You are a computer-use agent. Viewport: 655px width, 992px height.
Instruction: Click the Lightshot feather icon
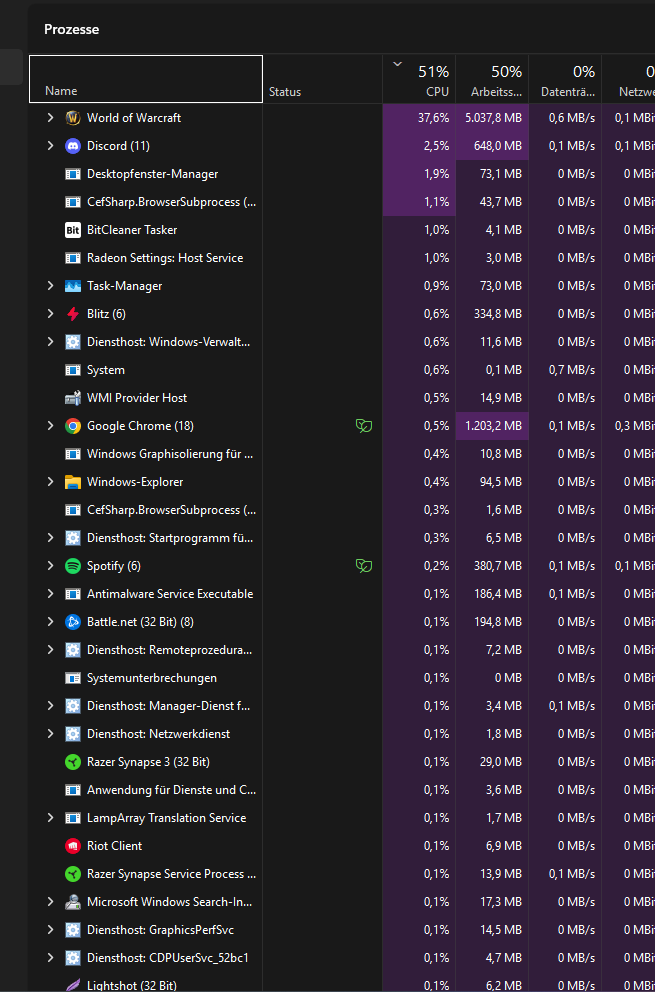click(x=73, y=985)
